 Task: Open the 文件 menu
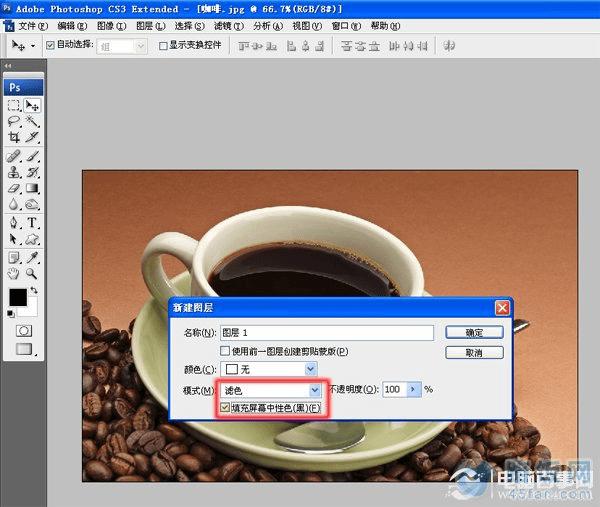click(x=33, y=26)
